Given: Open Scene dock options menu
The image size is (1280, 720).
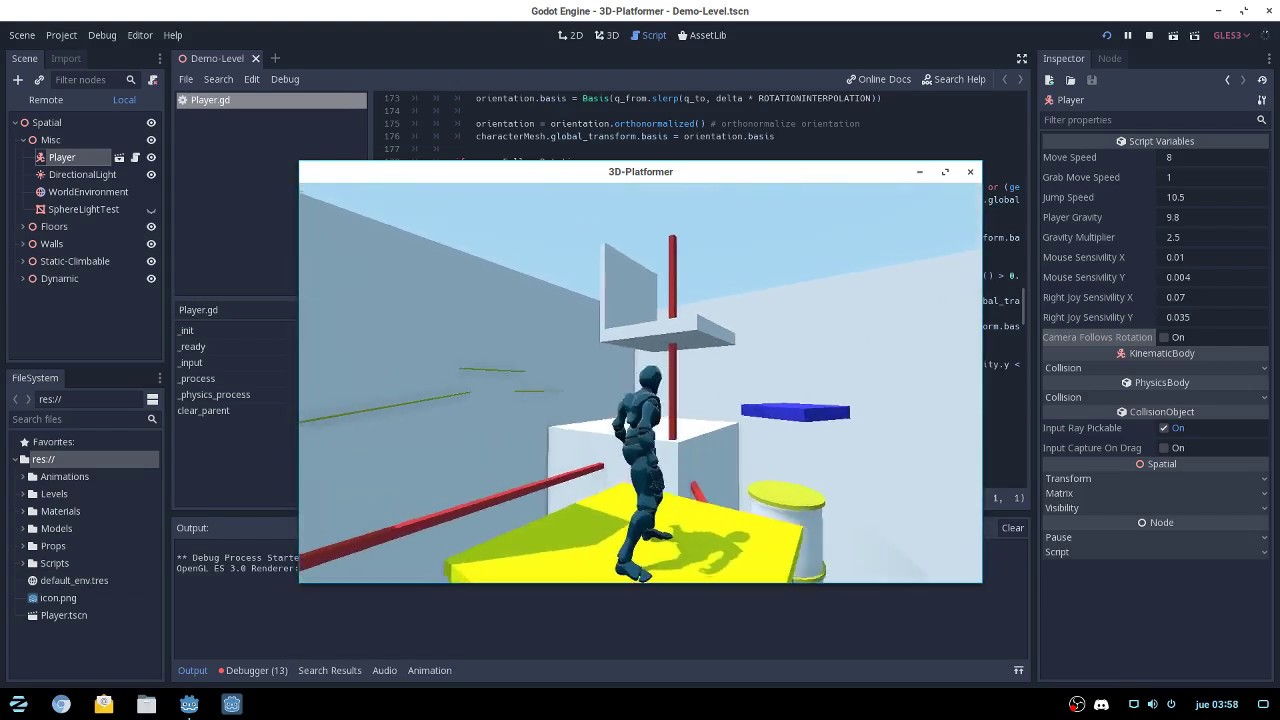Looking at the screenshot, I should click(x=159, y=59).
